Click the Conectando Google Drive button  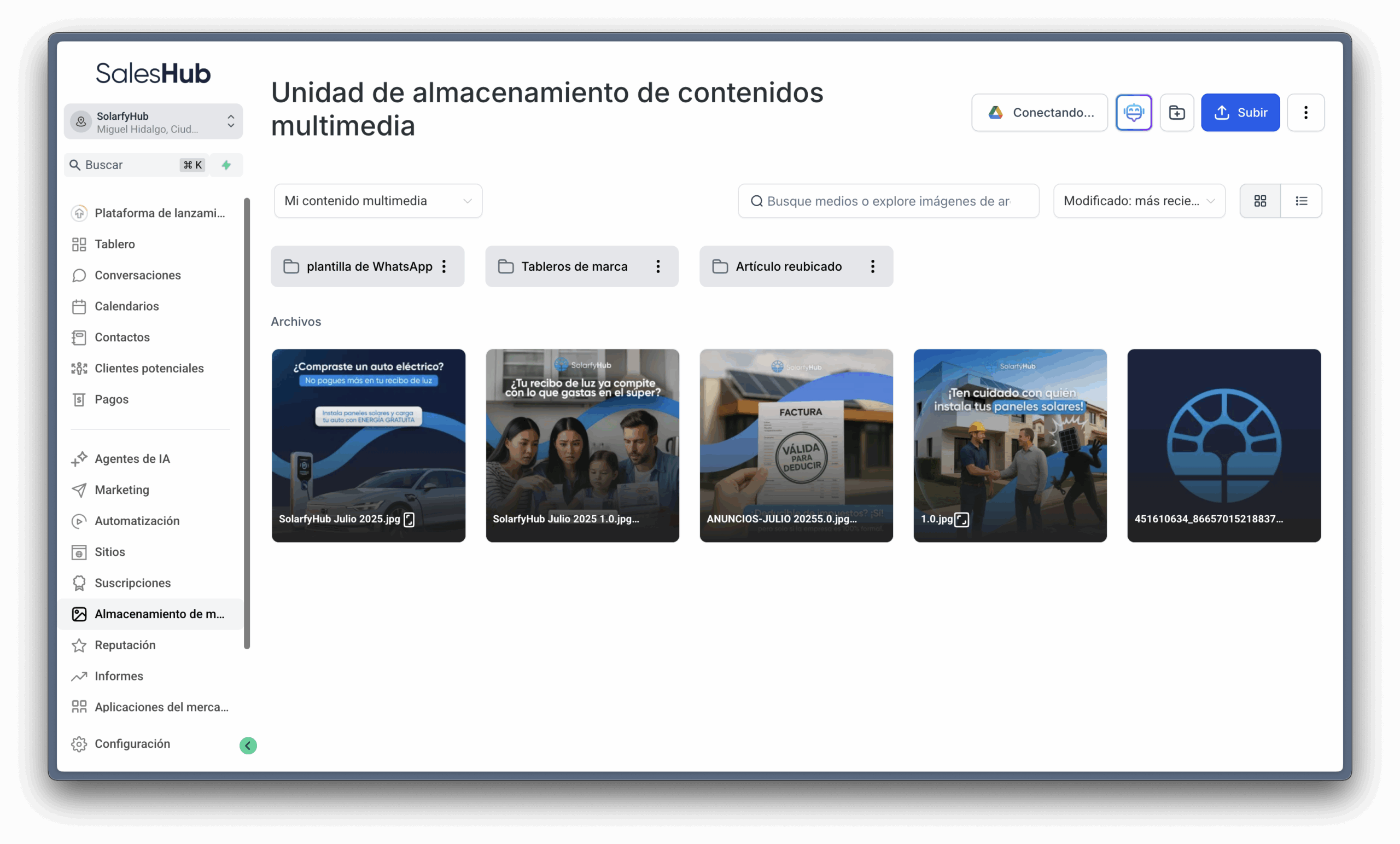(1039, 113)
